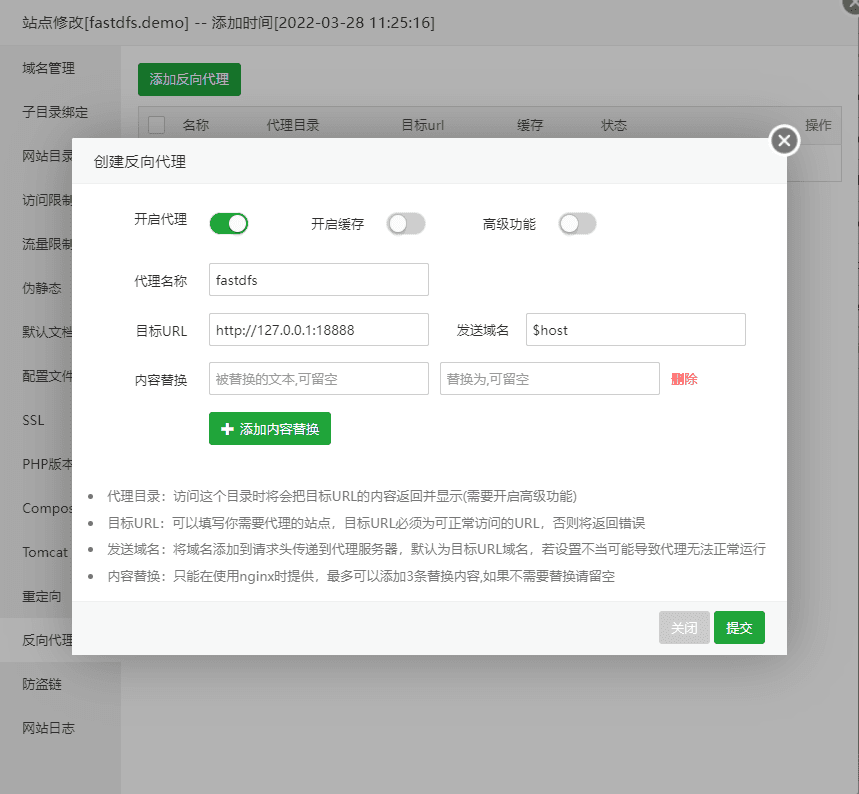Open the Composer sidebar tab
859x794 pixels.
click(36, 508)
